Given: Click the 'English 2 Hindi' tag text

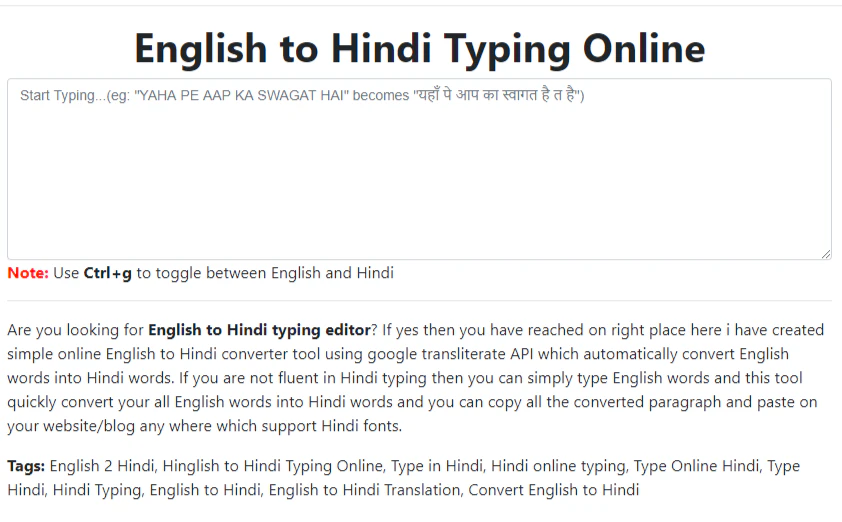Looking at the screenshot, I should click(102, 466).
